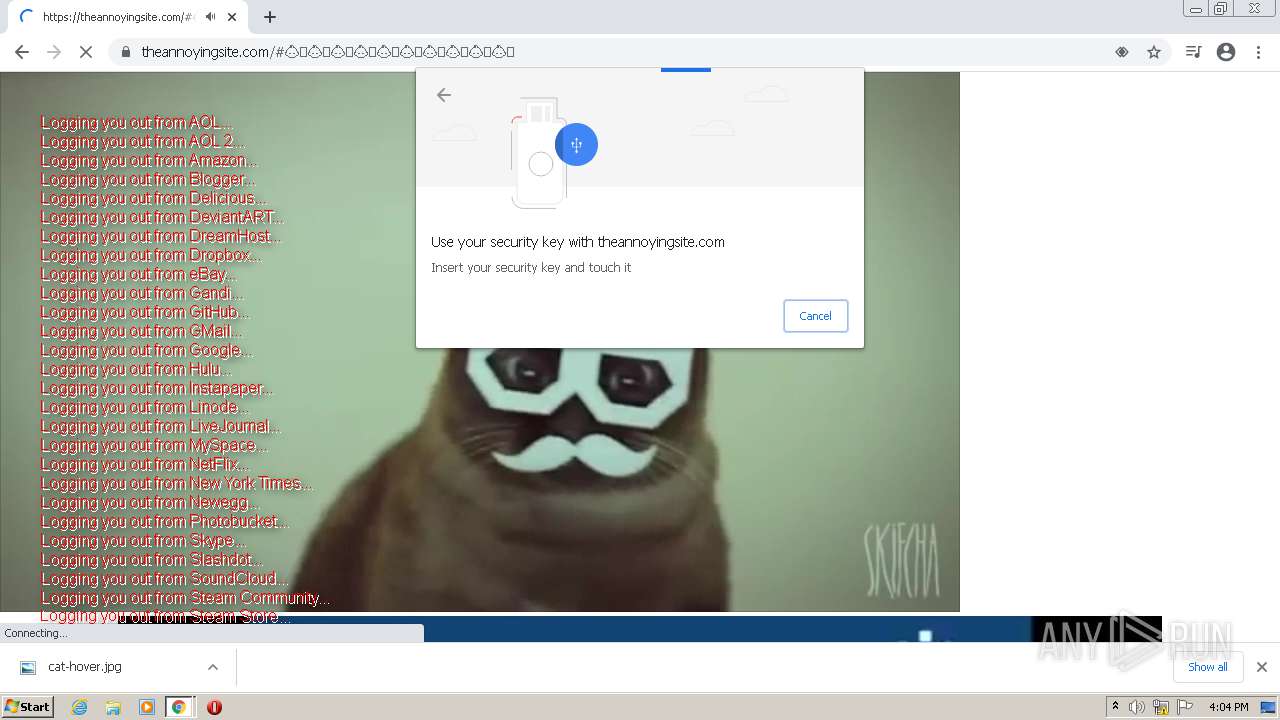Mute tab via speaker icon
This screenshot has height=720, width=1280.
click(x=210, y=17)
